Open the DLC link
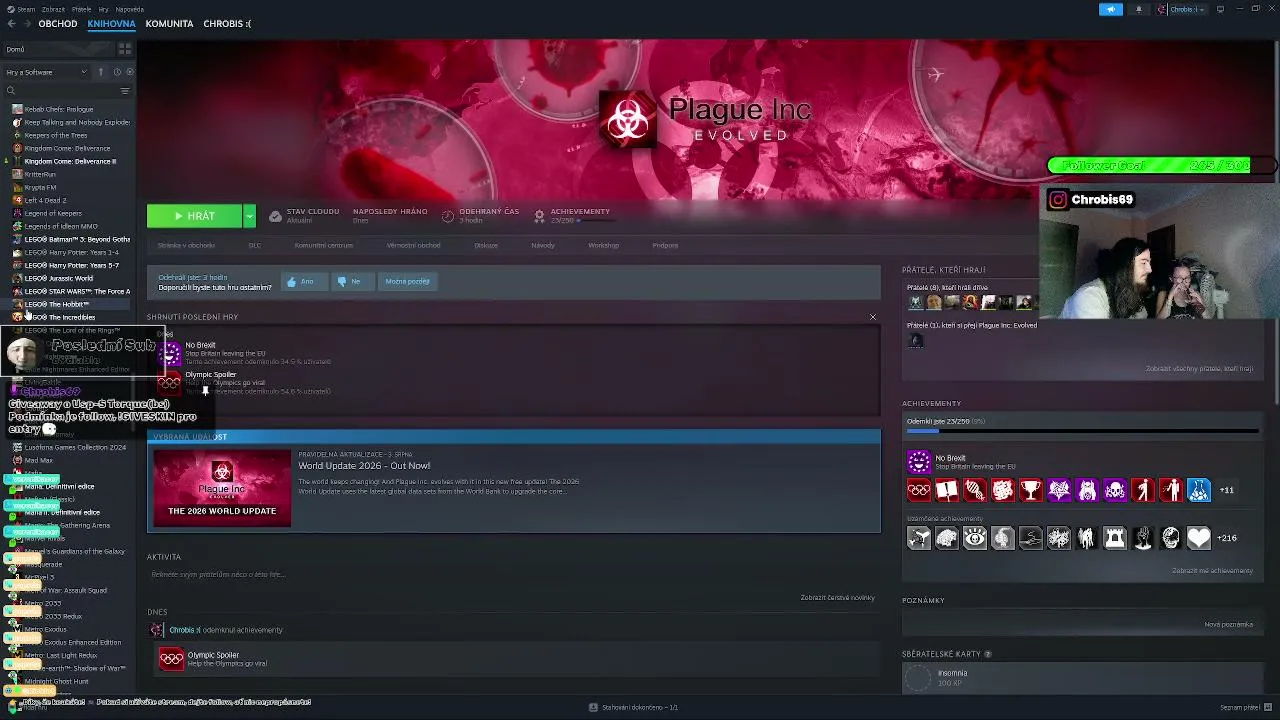This screenshot has height=720, width=1280. pos(254,245)
